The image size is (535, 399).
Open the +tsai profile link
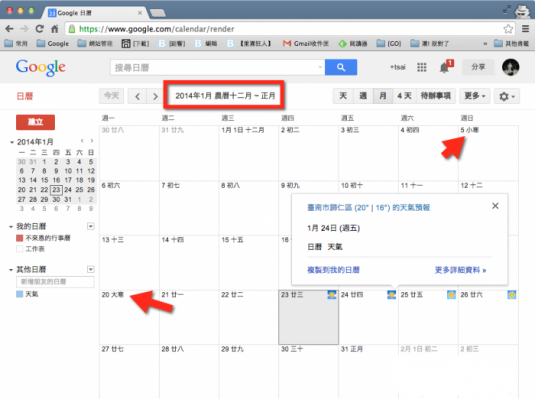397,67
